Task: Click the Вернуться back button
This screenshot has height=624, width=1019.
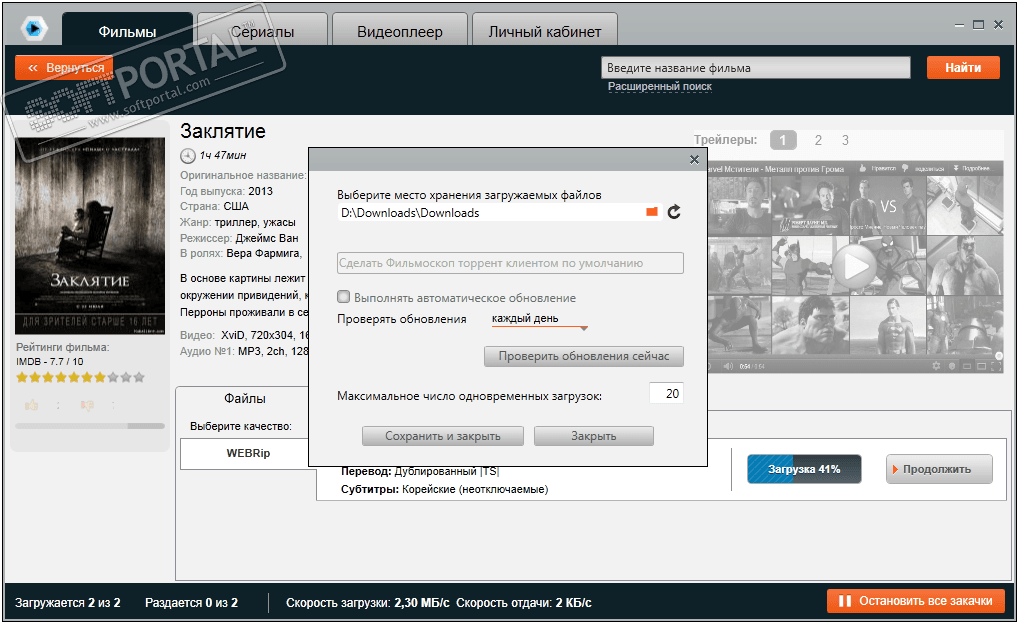Action: 64,68
